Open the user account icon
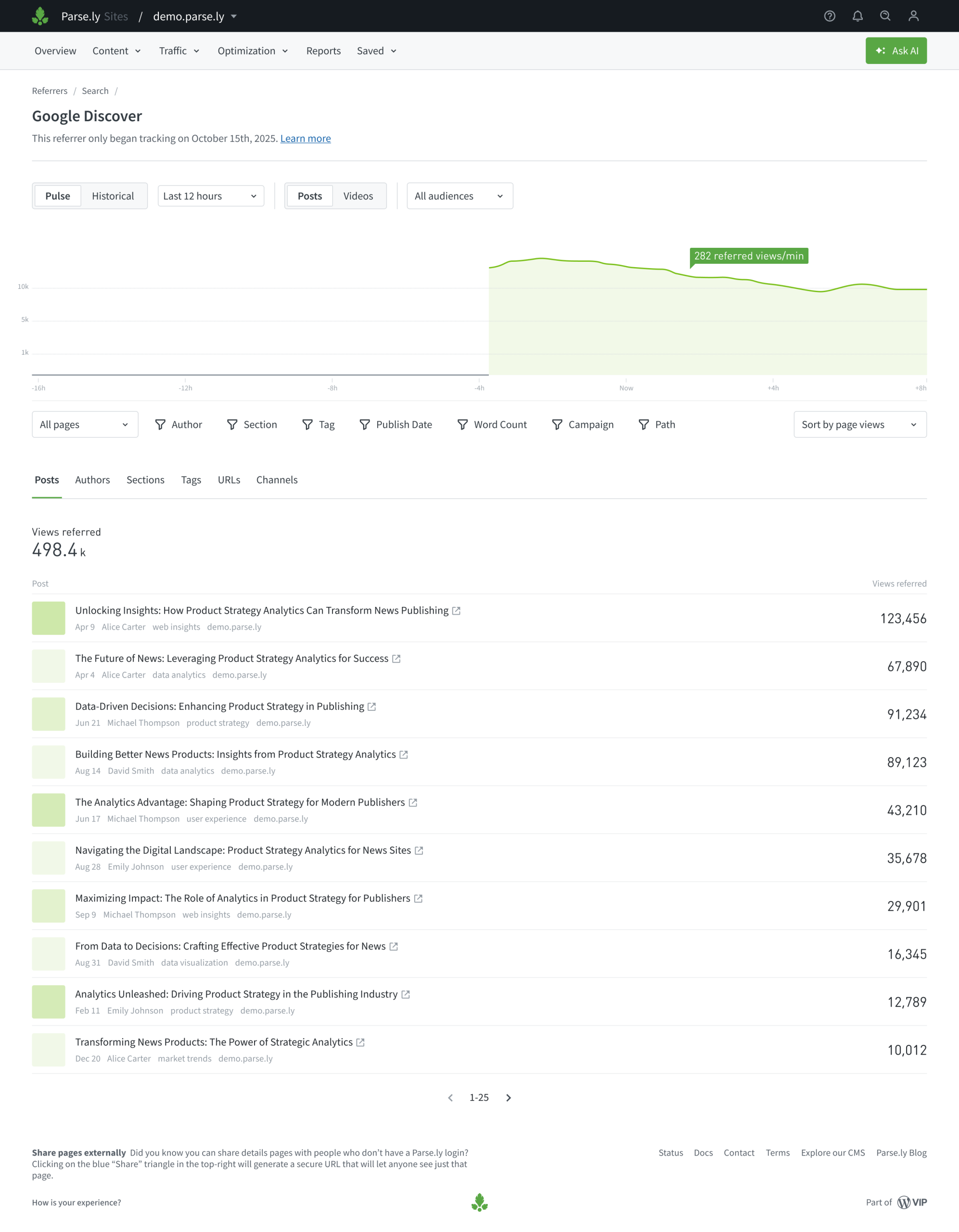The height and width of the screenshot is (1232, 959). click(913, 16)
